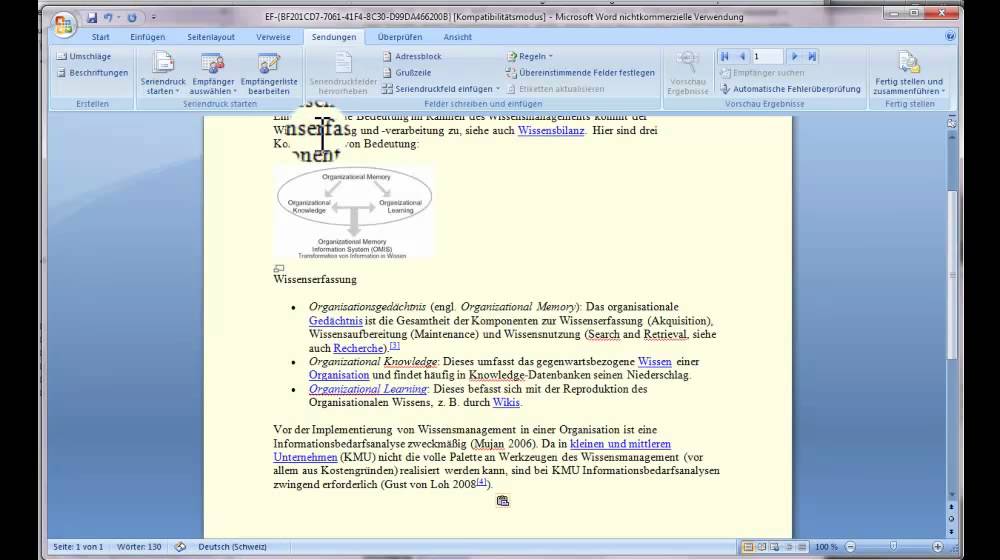The height and width of the screenshot is (560, 1000).
Task: Click Deutsch (Schweiz) language indicator
Action: [x=232, y=547]
